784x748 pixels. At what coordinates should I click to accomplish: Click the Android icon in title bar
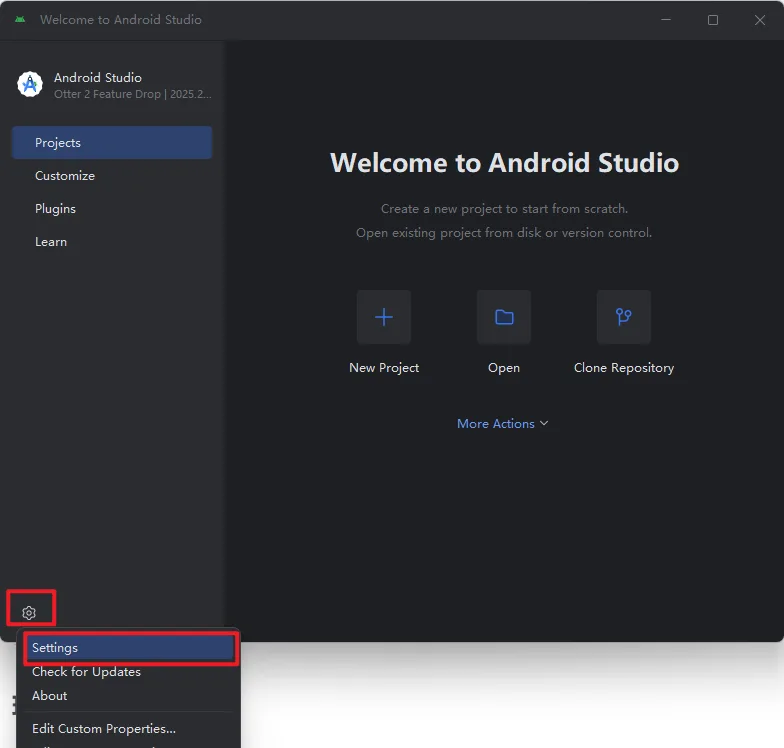point(20,20)
